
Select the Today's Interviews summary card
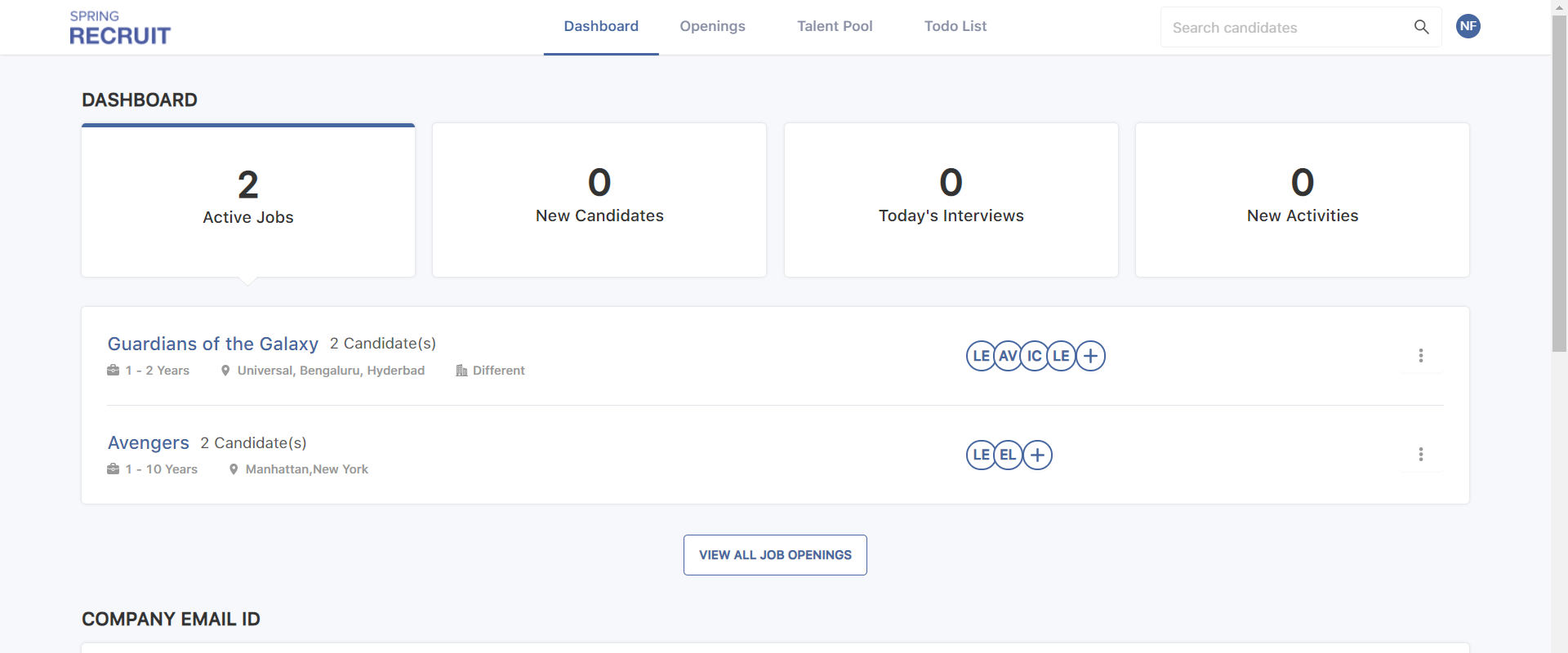(951, 200)
